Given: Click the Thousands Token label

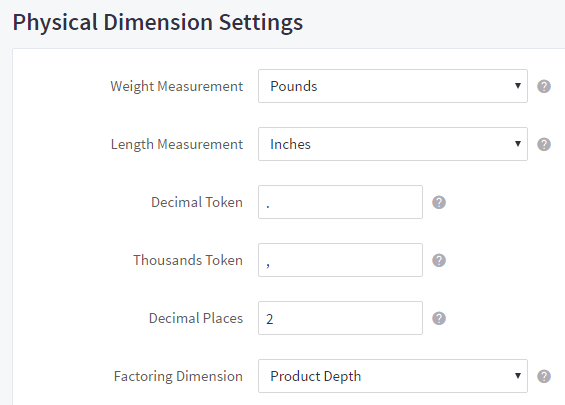Looking at the screenshot, I should point(188,260).
